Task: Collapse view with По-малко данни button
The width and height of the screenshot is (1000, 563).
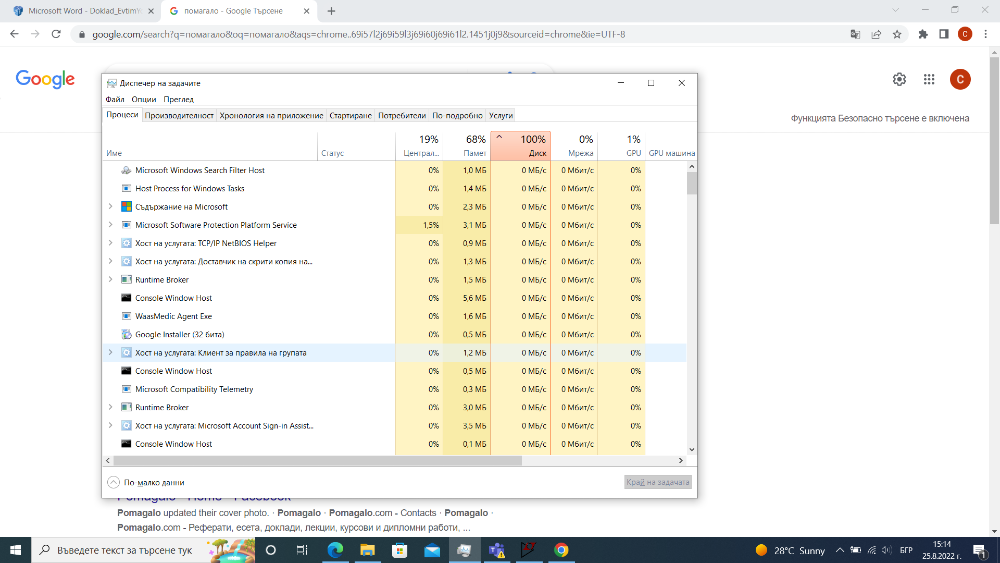Action: (146, 483)
